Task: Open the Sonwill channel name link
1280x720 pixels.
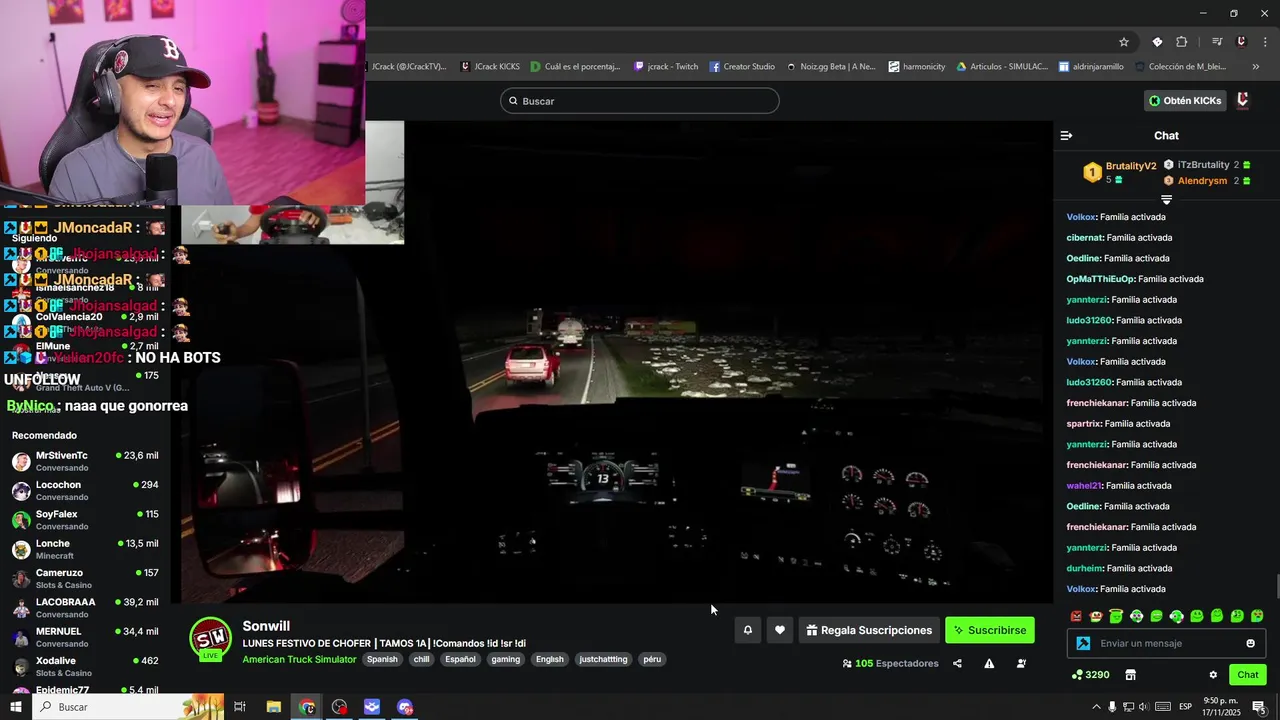Action: pyautogui.click(x=266, y=626)
